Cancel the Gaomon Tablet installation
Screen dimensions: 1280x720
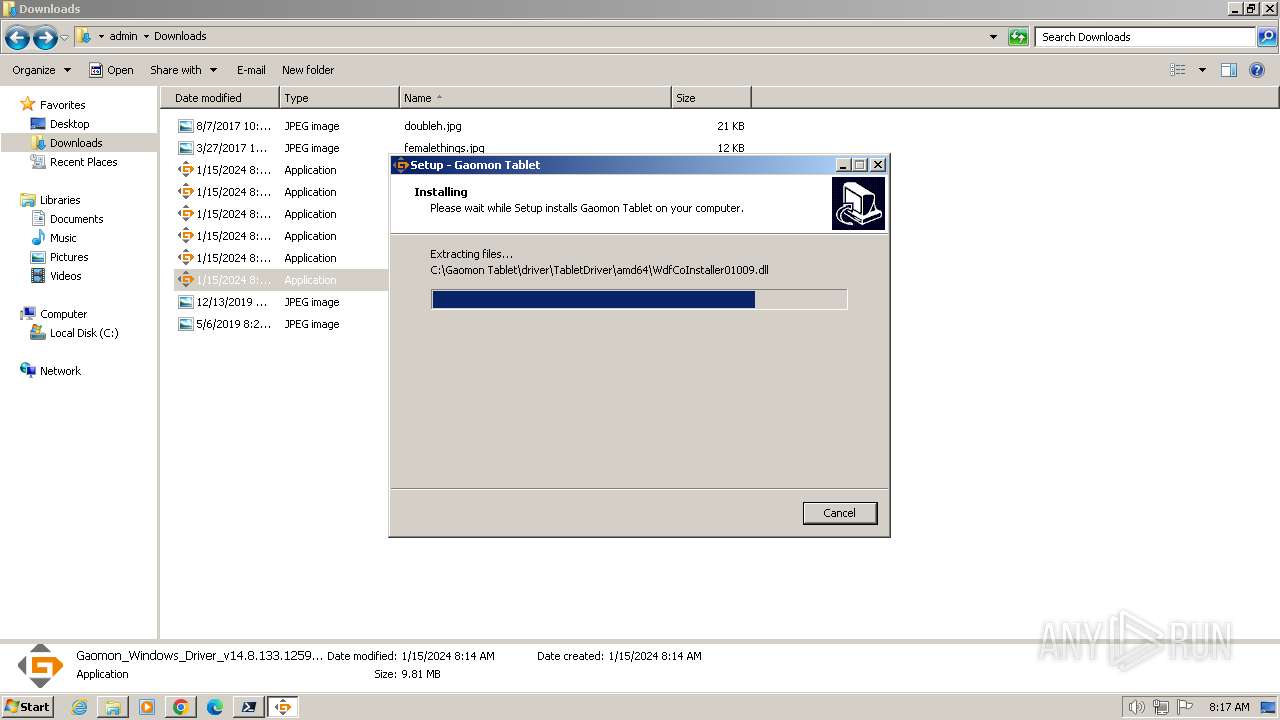[x=839, y=513]
